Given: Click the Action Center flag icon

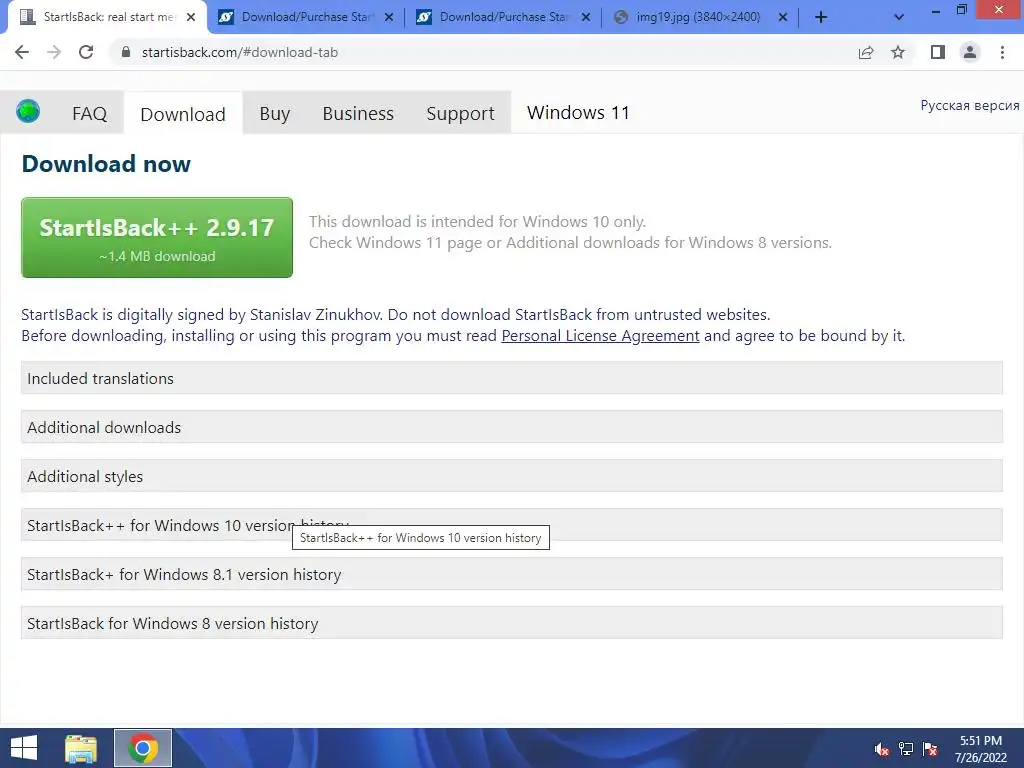Looking at the screenshot, I should [x=931, y=749].
